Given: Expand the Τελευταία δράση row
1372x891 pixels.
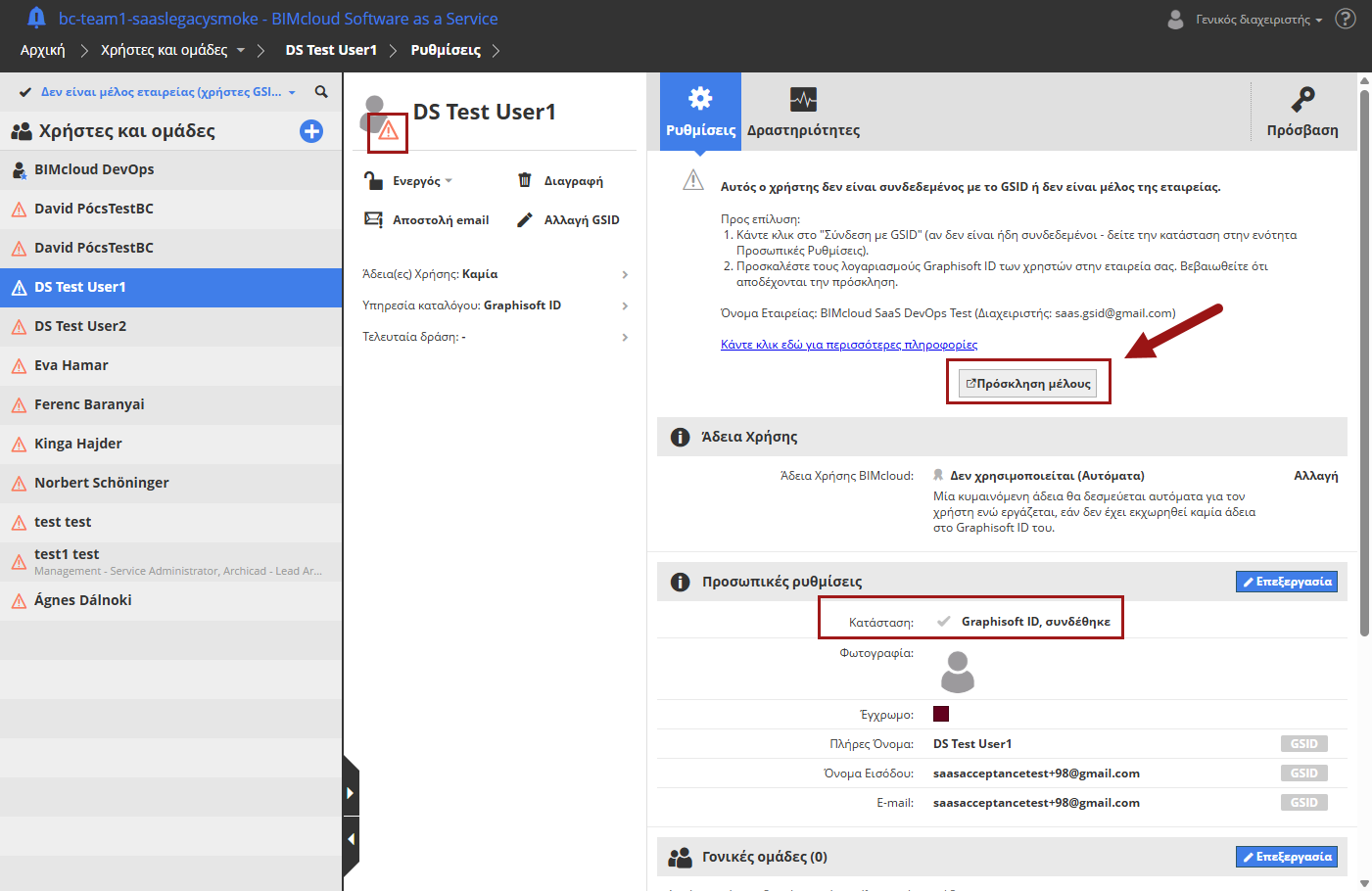Looking at the screenshot, I should point(495,337).
